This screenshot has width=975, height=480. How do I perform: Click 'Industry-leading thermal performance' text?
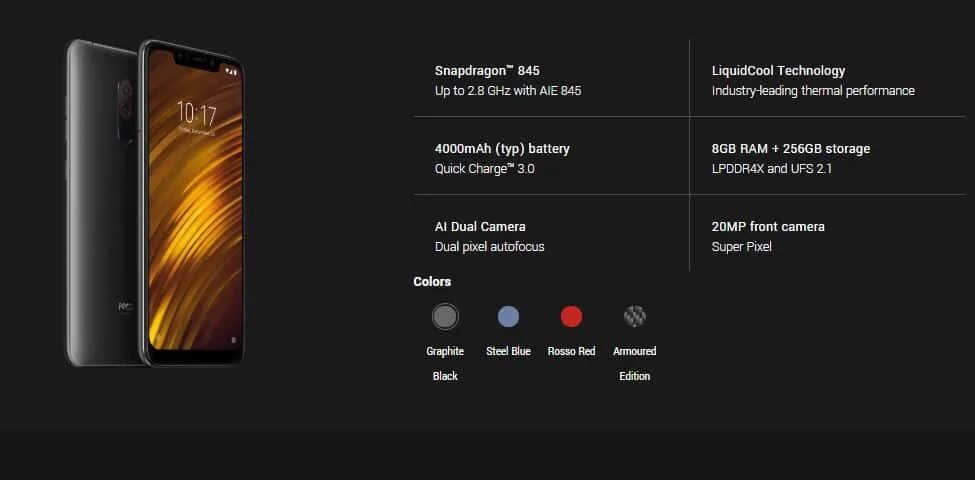[813, 91]
